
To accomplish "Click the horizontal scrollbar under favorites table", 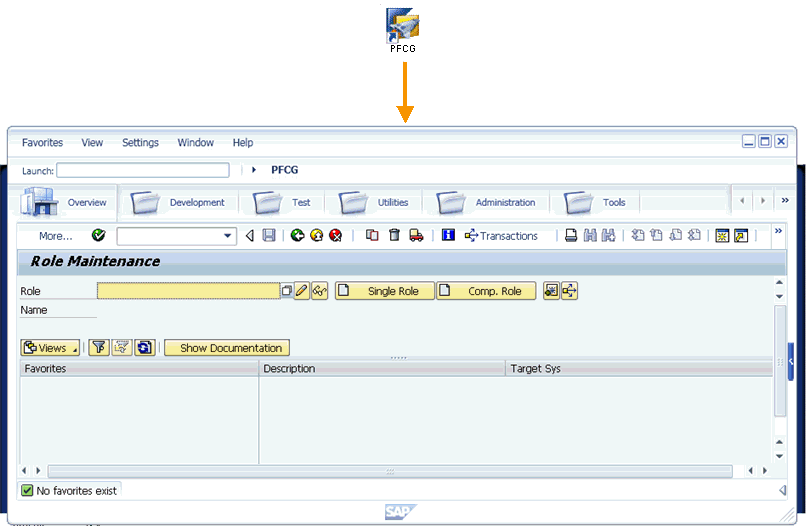I will pos(390,471).
